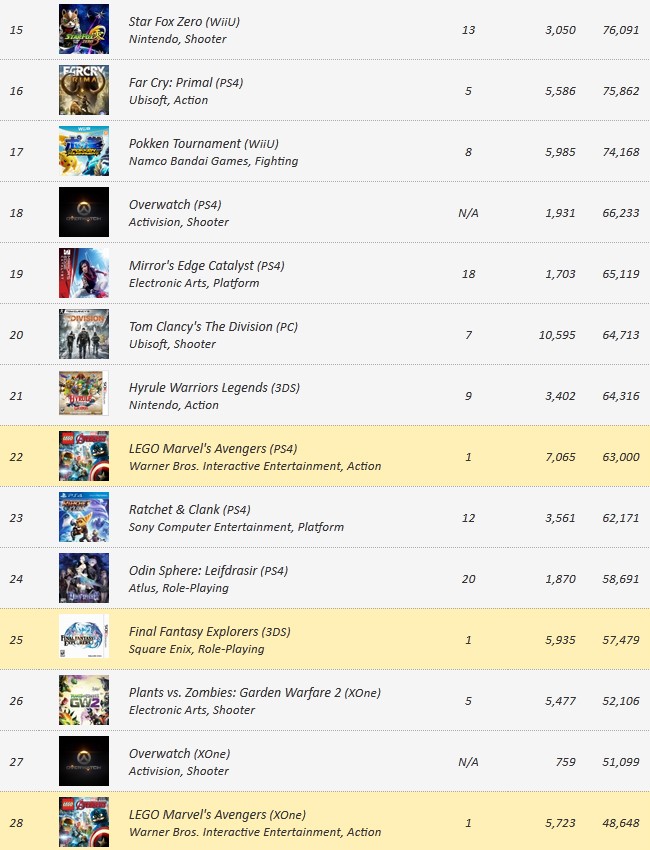Open the Pokken Tournament (WiiU) game page
The height and width of the screenshot is (850, 650).
coord(204,144)
